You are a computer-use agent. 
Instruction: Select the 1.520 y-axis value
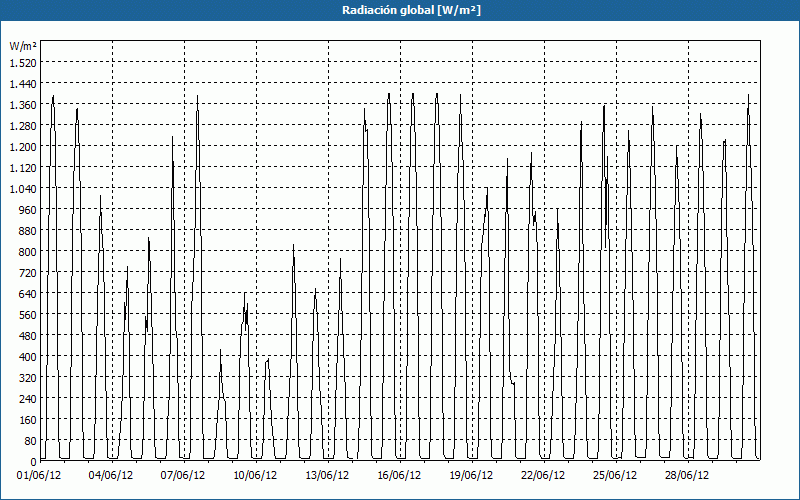pyautogui.click(x=23, y=62)
